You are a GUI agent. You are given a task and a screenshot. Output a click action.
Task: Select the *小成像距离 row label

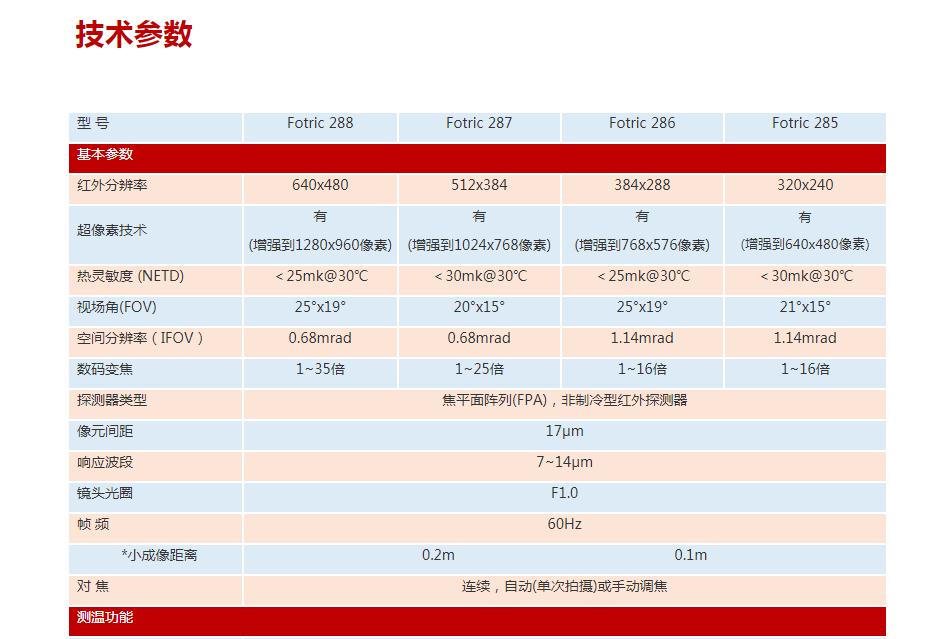(159, 555)
